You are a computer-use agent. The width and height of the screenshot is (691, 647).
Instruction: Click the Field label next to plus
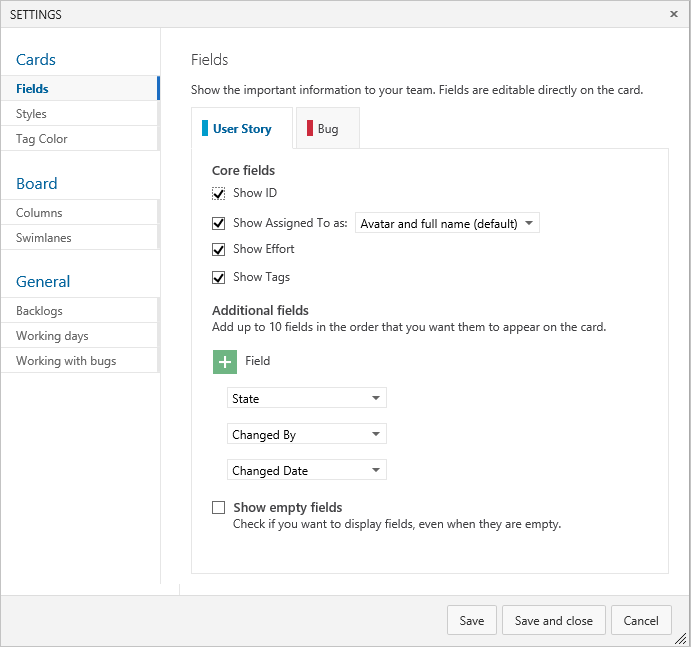pos(257,361)
